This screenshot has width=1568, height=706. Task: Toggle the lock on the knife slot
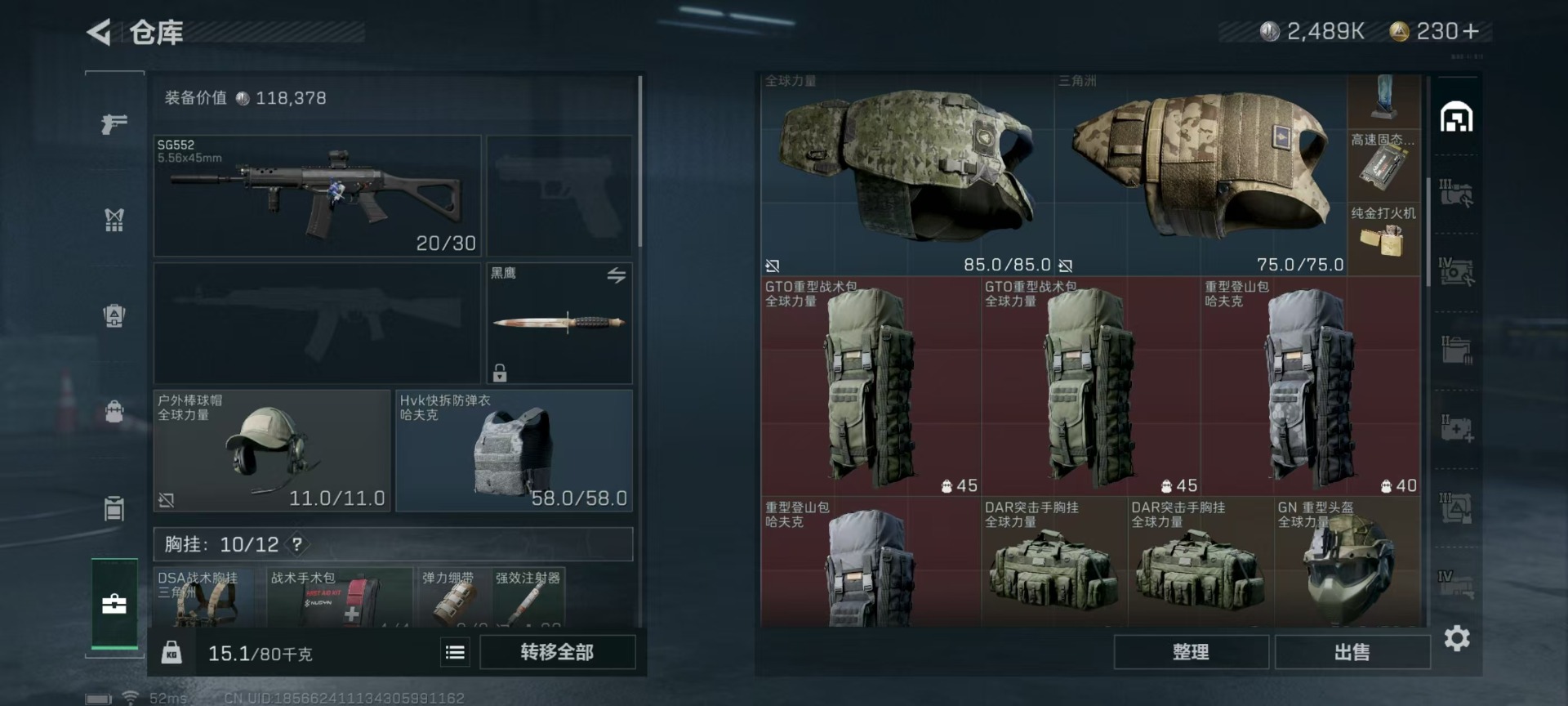coord(500,373)
